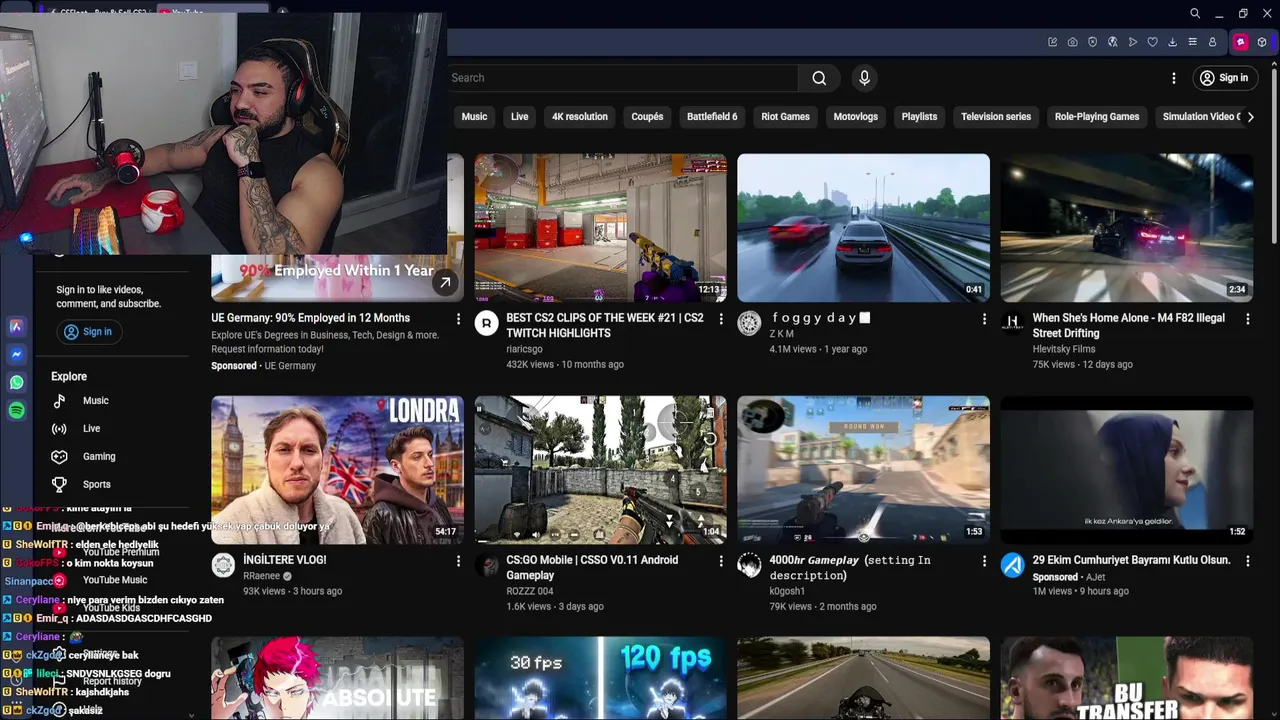This screenshot has height=720, width=1280.
Task: Open options for UE Germany ad
Action: [458, 319]
